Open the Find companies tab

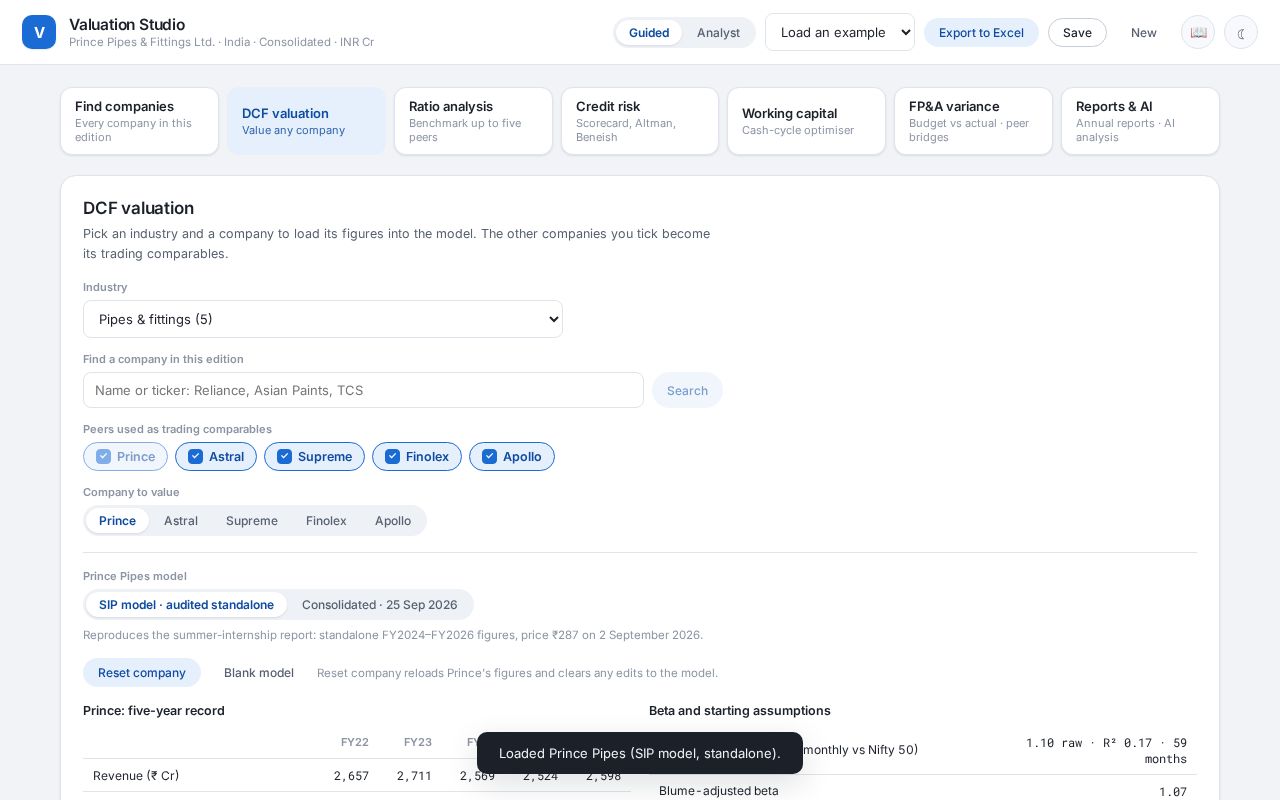tap(139, 121)
